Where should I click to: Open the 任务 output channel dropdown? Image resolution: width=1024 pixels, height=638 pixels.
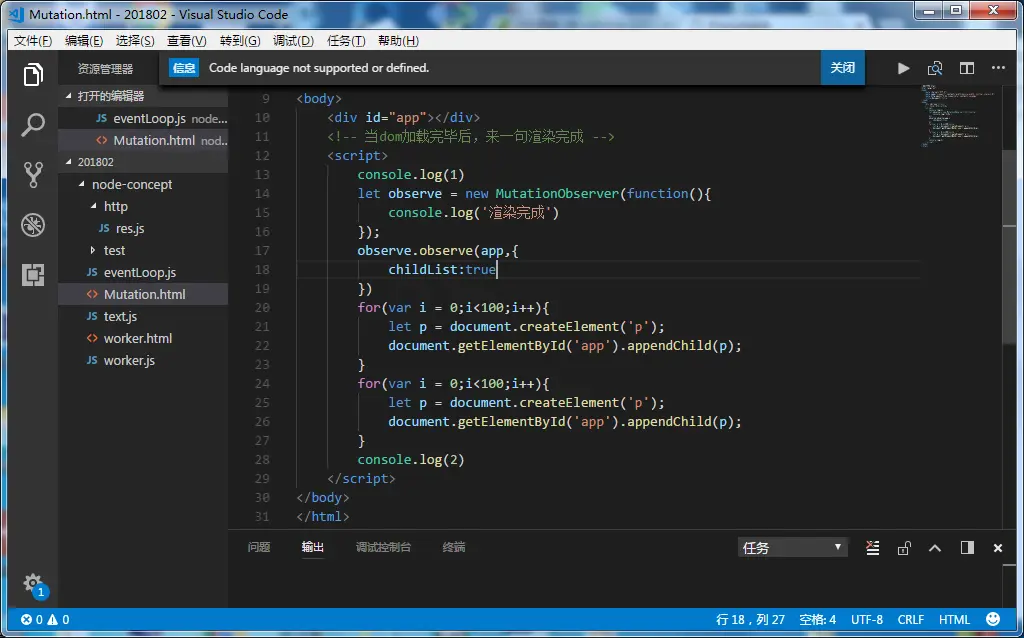click(792, 547)
